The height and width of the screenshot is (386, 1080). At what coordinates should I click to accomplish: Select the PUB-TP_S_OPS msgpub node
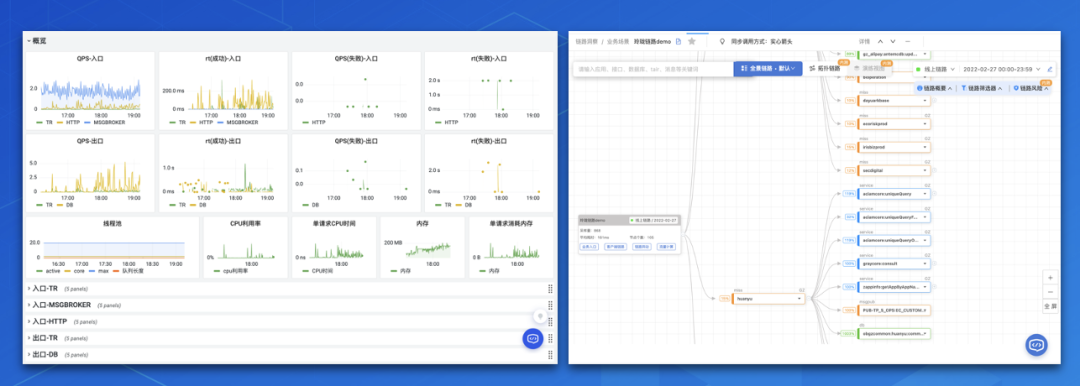click(x=894, y=311)
